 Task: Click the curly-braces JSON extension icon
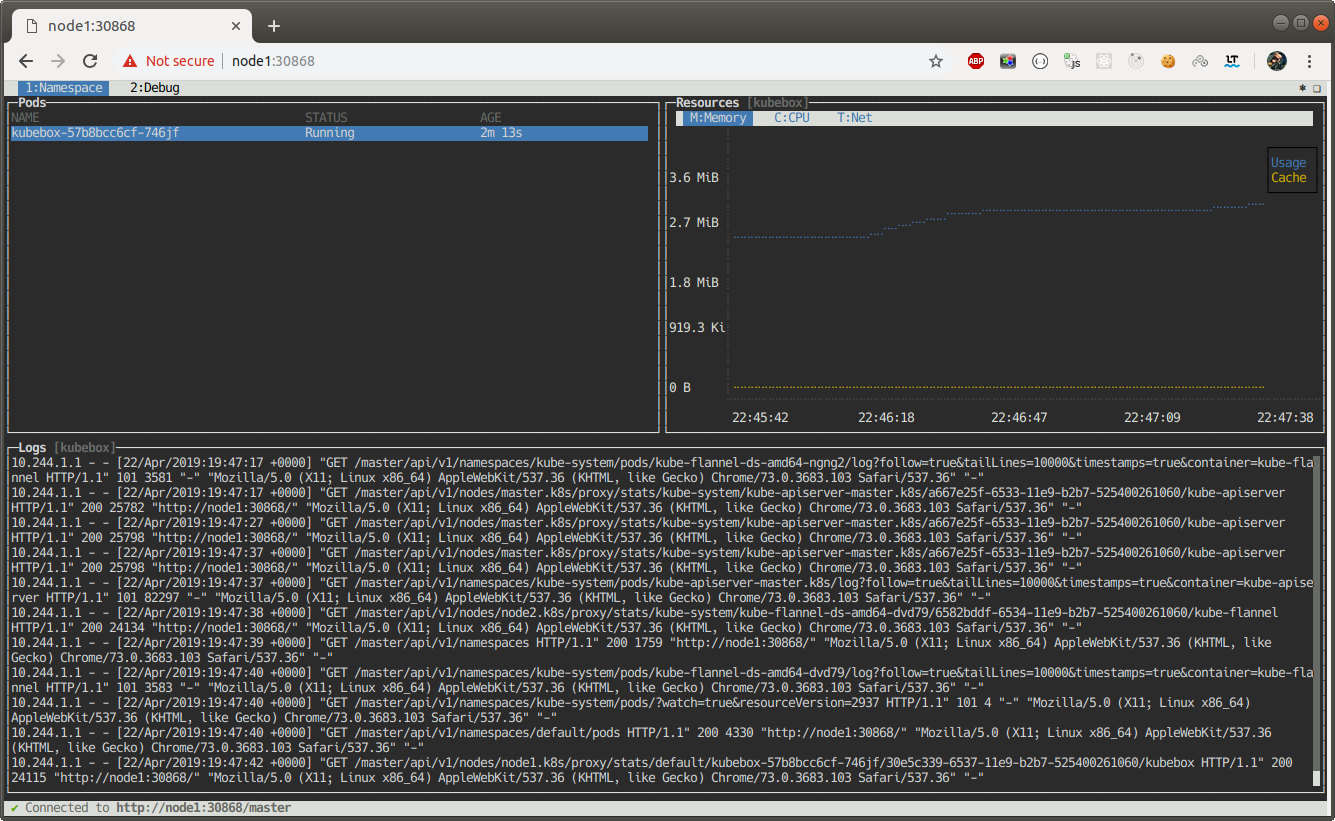click(1040, 61)
